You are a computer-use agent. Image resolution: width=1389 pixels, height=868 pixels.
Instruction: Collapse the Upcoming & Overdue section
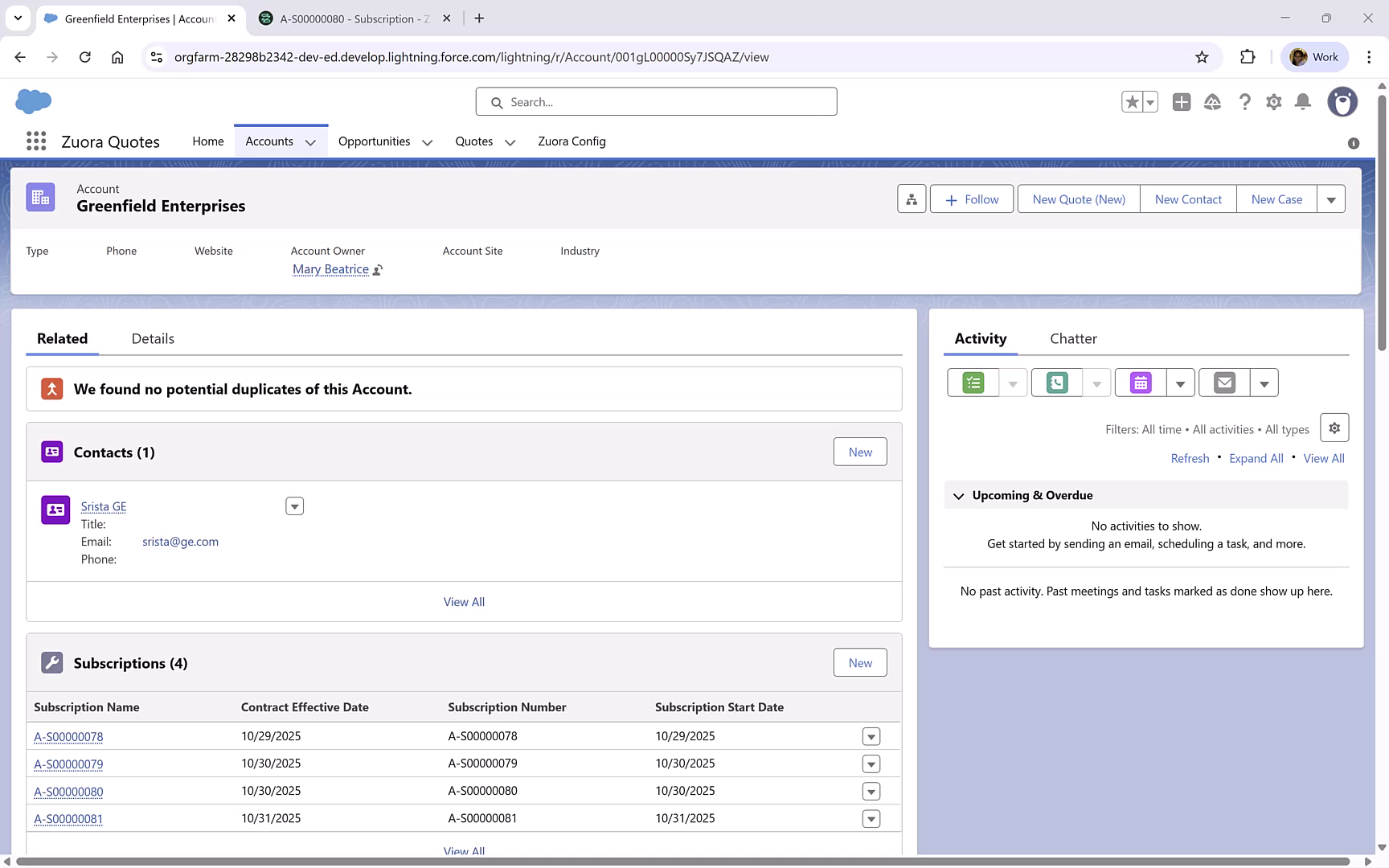958,495
